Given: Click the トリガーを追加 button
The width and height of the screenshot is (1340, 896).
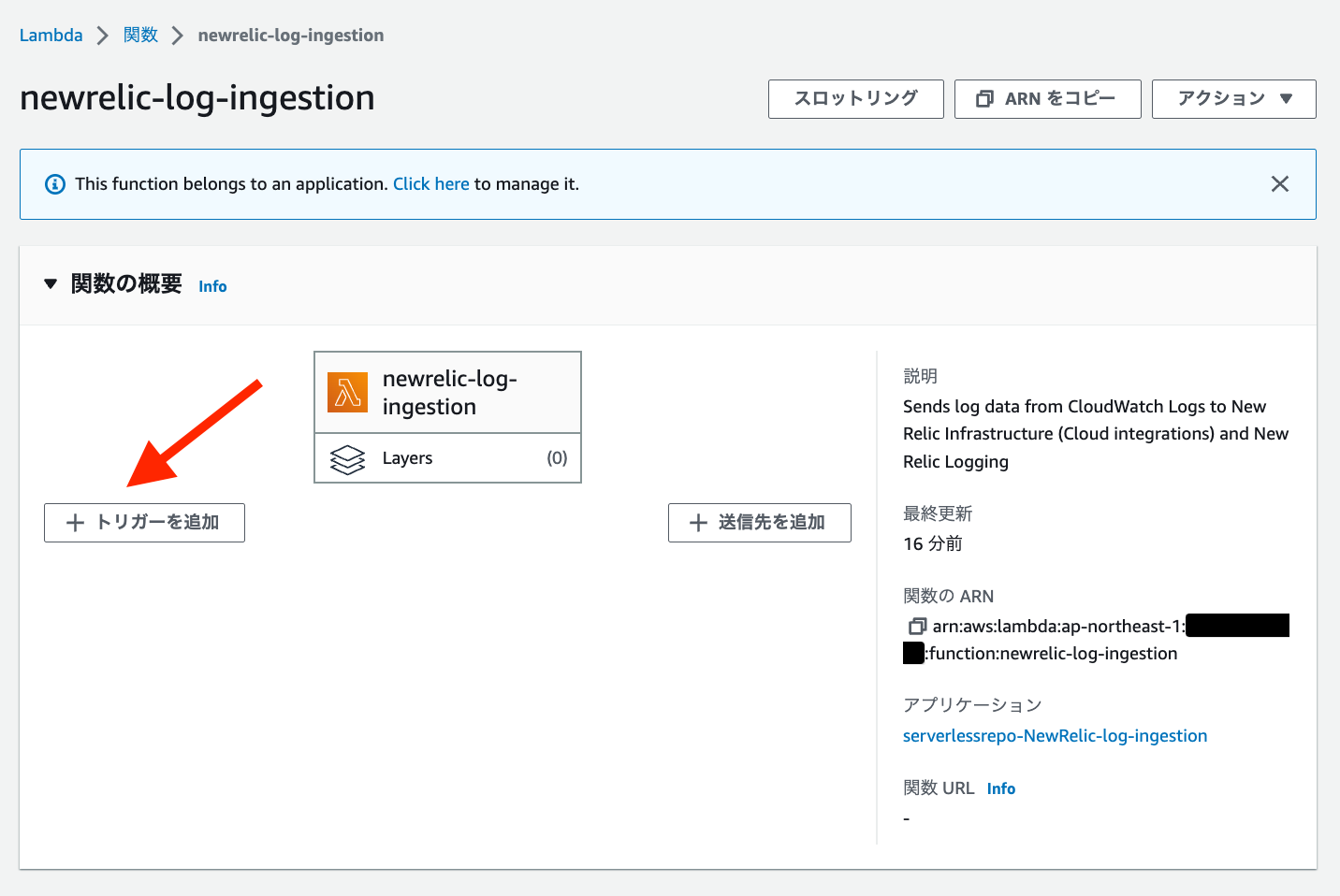Looking at the screenshot, I should click(144, 522).
